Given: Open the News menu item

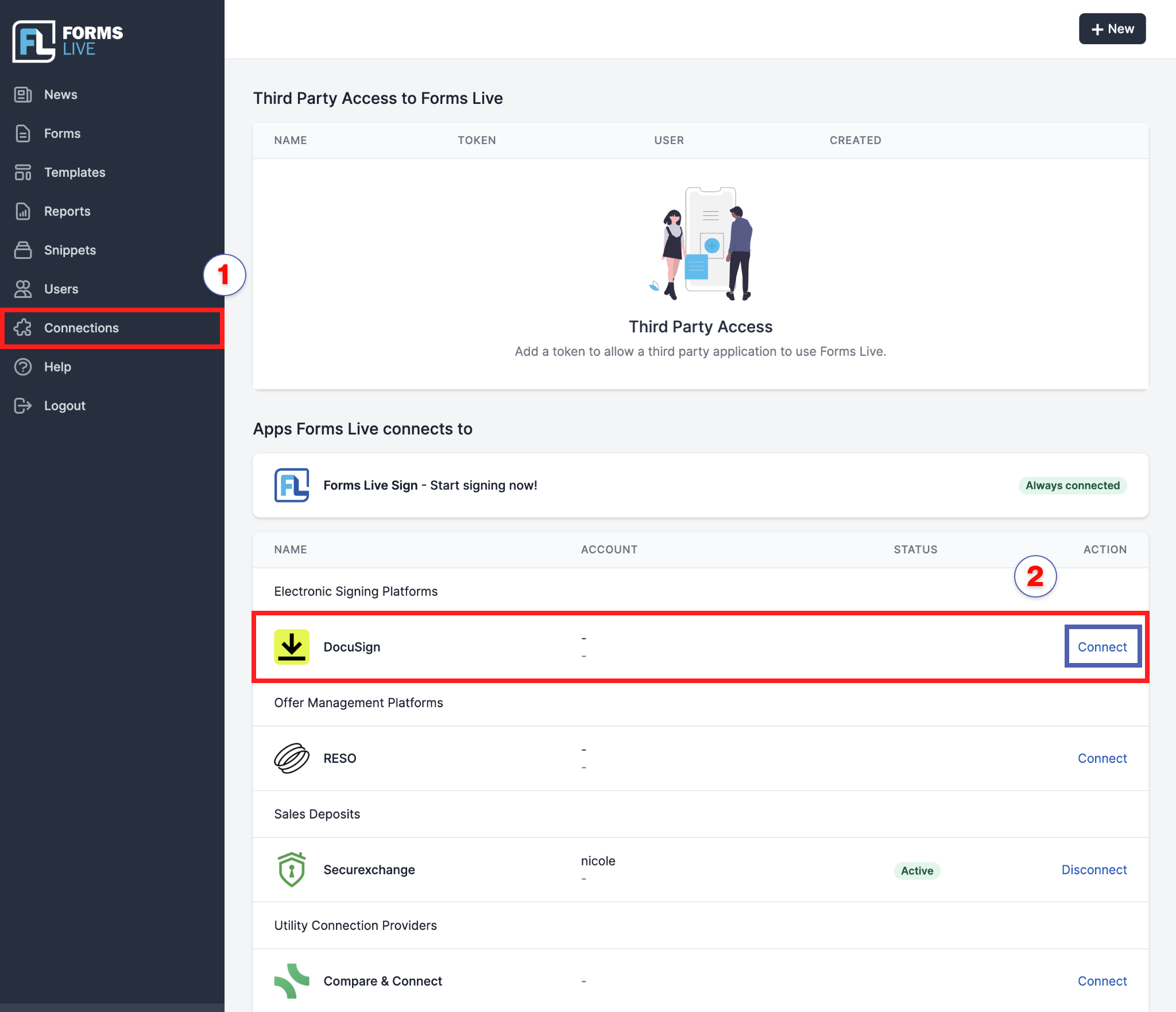Looking at the screenshot, I should (112, 95).
